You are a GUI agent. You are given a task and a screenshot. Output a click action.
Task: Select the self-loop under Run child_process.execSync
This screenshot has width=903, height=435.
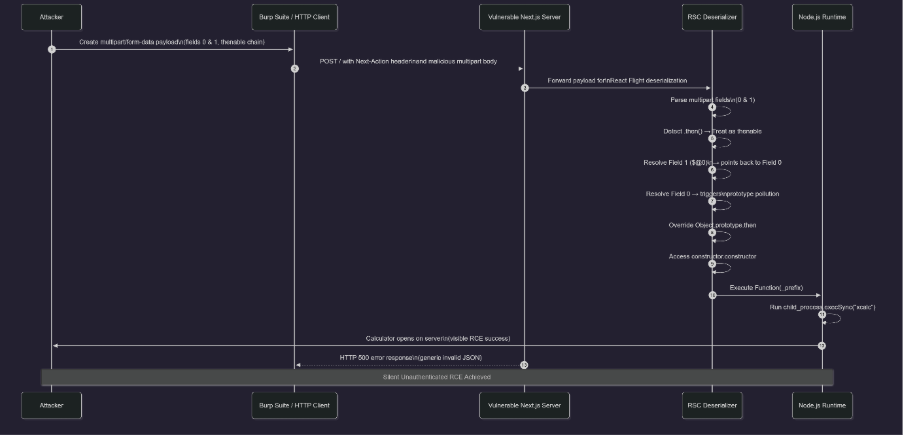pos(832,317)
